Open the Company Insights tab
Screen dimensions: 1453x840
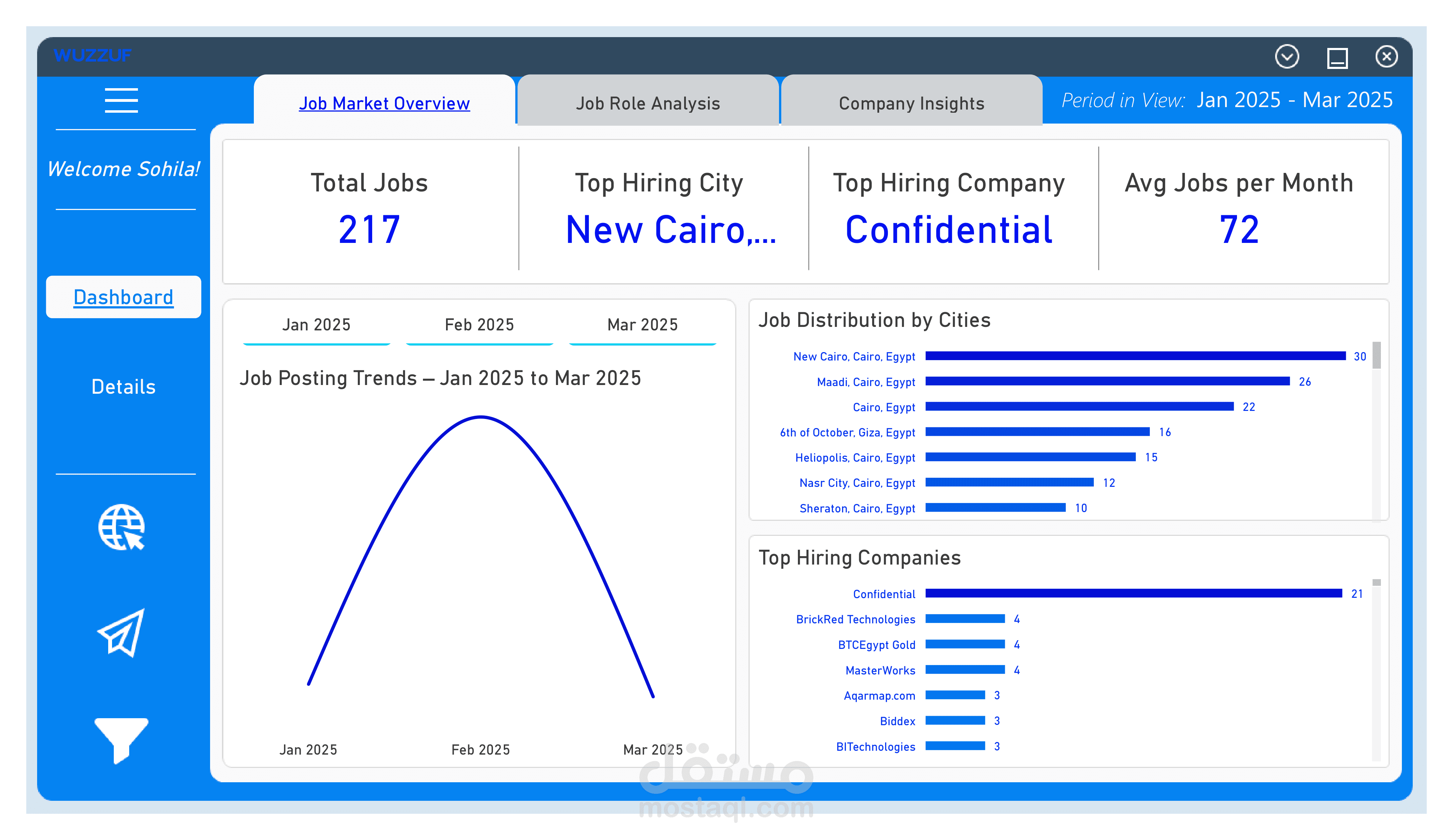[911, 103]
